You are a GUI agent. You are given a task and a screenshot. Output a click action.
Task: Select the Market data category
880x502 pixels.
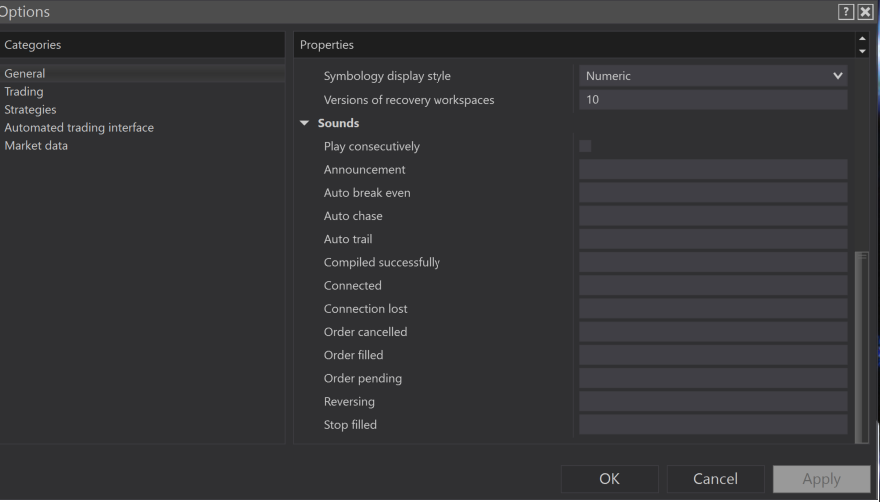point(36,145)
